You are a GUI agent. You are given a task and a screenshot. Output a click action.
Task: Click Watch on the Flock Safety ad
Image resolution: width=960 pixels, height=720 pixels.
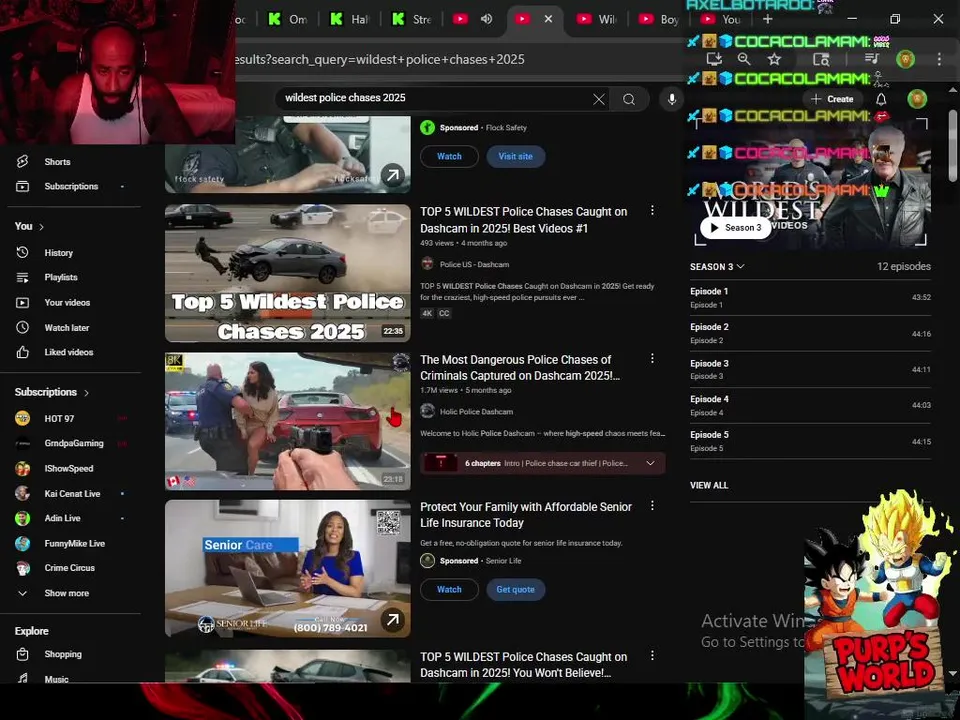(449, 156)
